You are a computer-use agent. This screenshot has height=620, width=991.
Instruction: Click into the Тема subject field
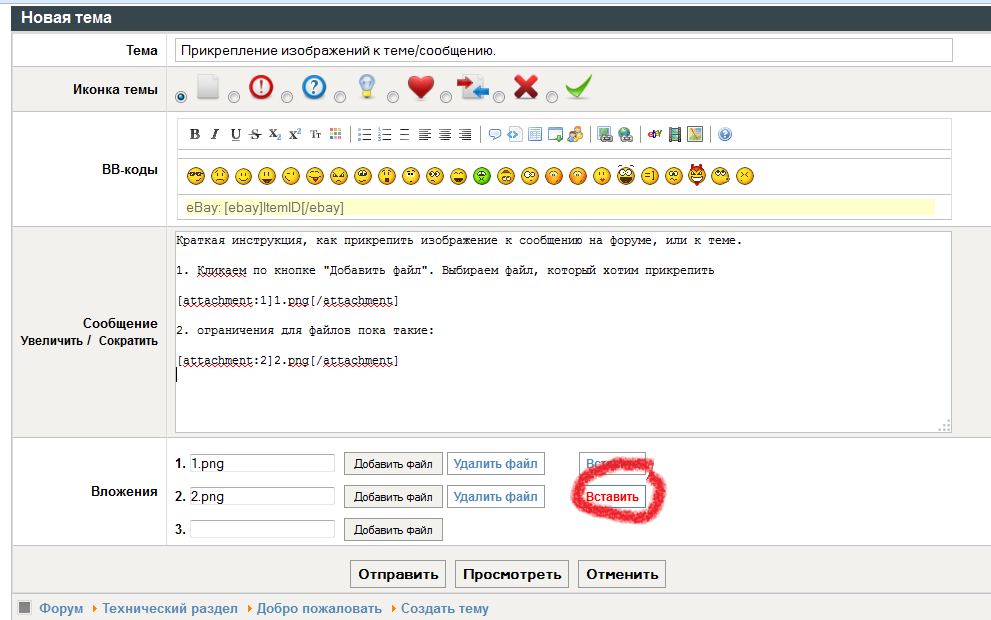[563, 50]
